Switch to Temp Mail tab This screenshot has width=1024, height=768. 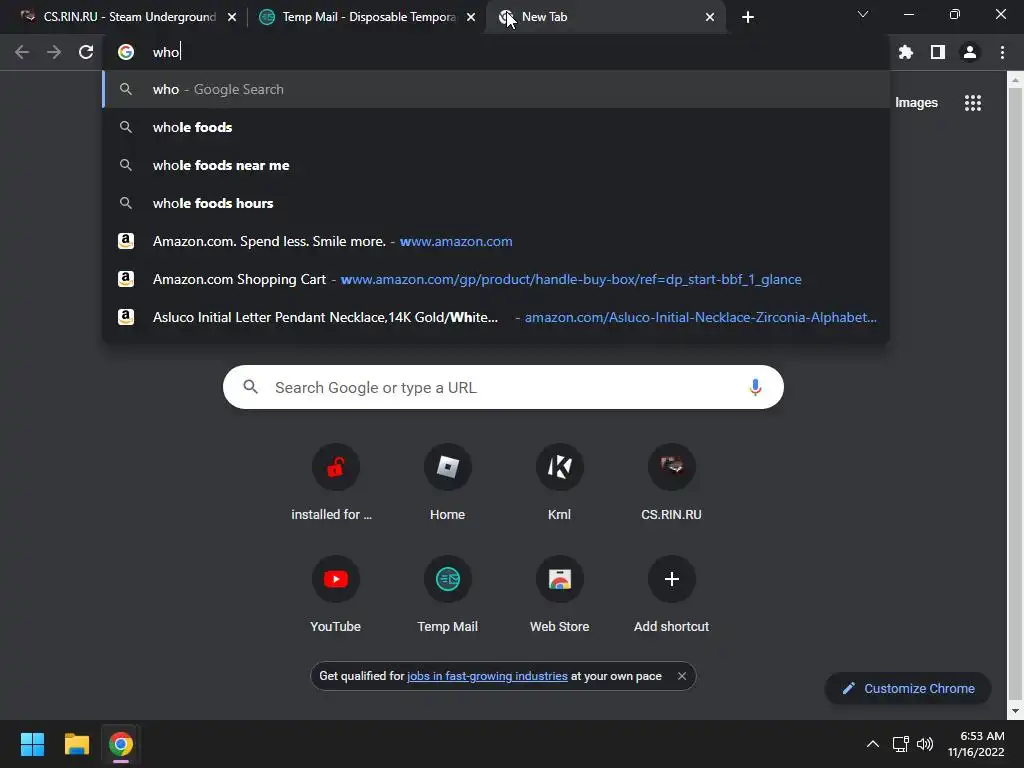tap(366, 17)
